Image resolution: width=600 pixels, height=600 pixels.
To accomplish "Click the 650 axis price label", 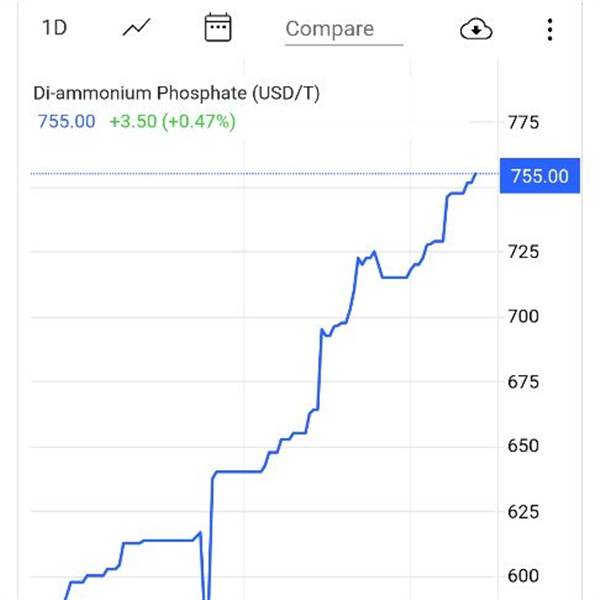I will (x=523, y=446).
